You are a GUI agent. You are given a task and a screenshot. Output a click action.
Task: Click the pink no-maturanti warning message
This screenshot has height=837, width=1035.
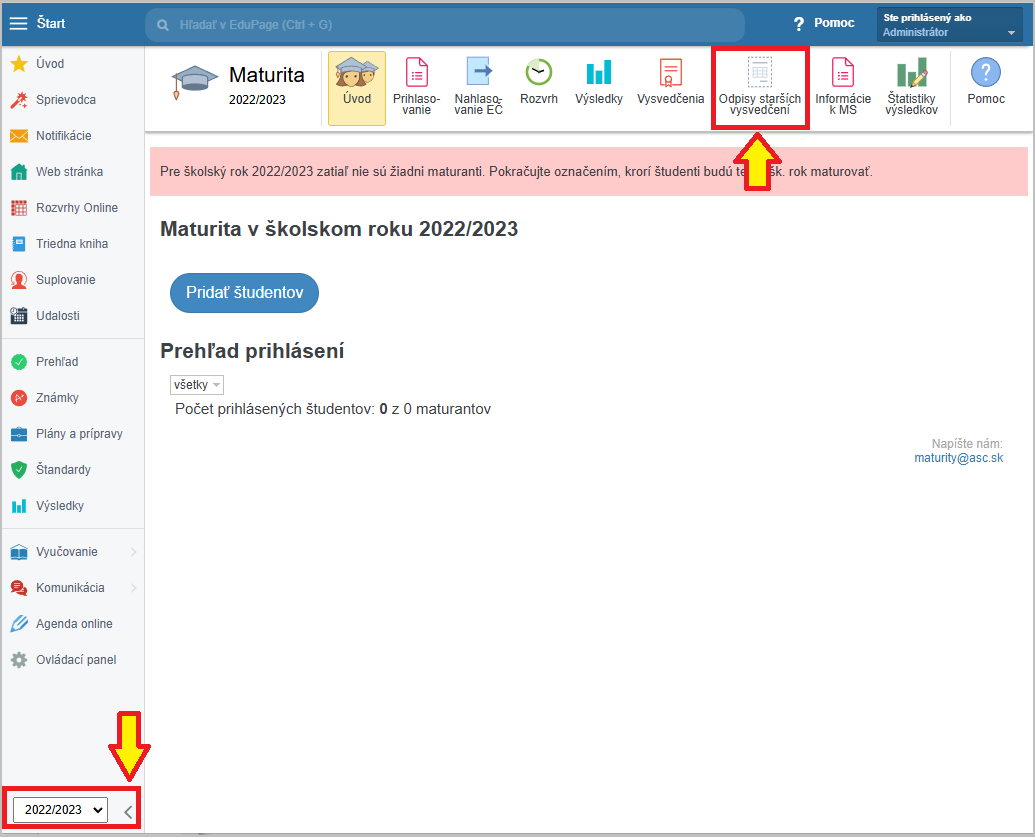click(589, 172)
